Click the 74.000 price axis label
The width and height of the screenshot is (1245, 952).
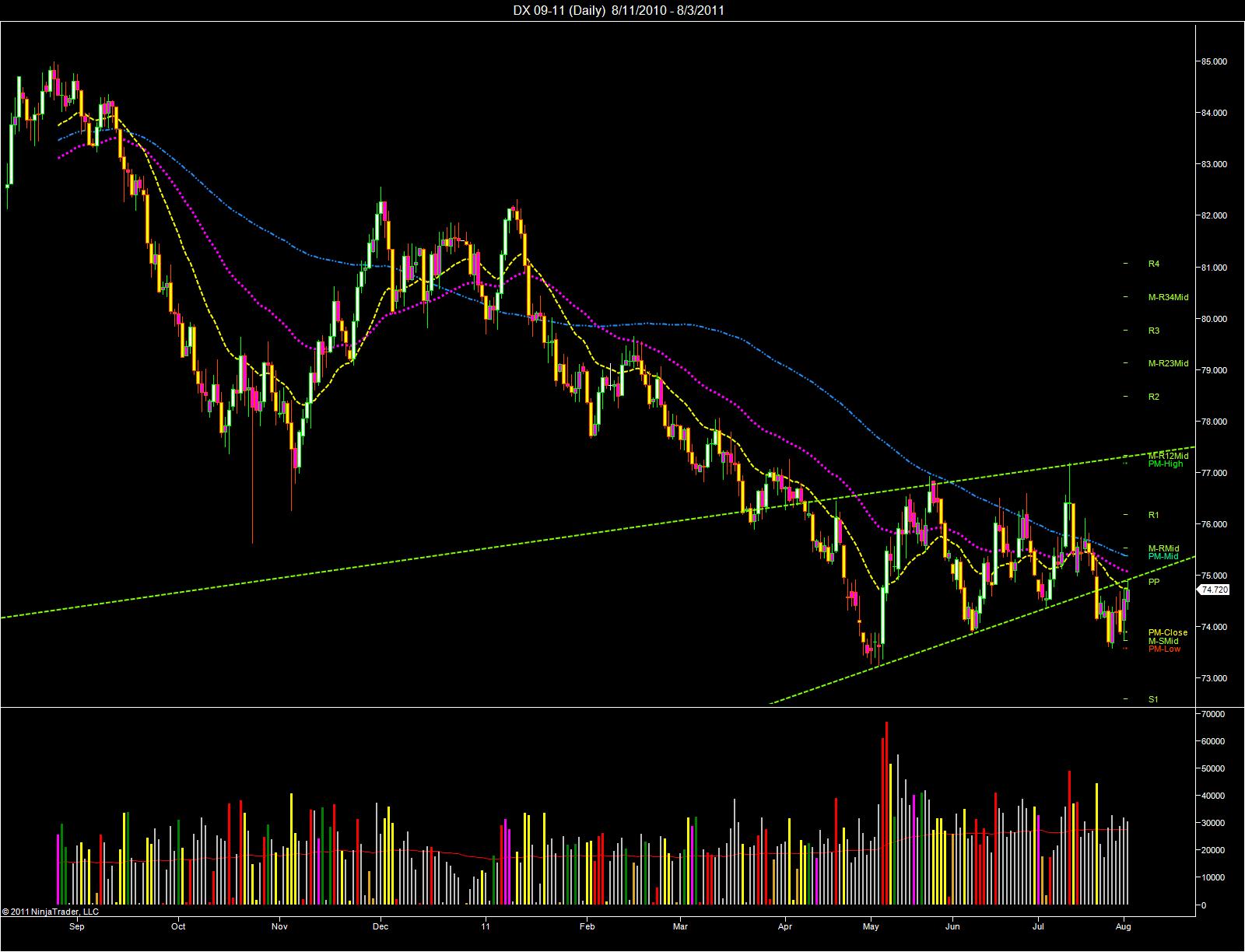click(1215, 627)
